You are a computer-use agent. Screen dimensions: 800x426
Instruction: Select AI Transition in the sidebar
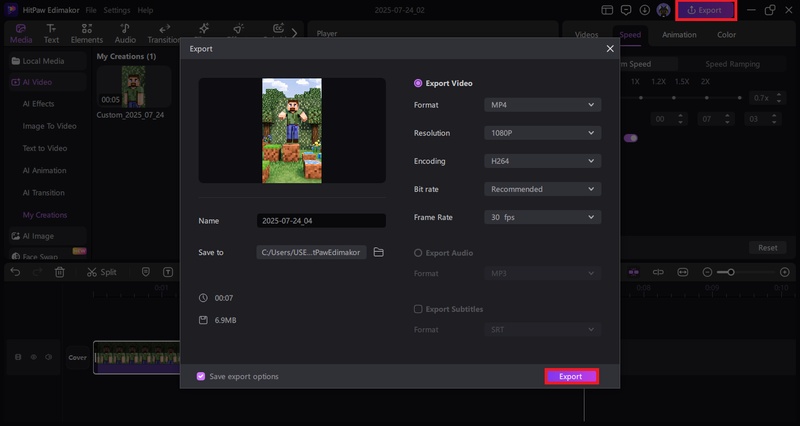tap(43, 193)
